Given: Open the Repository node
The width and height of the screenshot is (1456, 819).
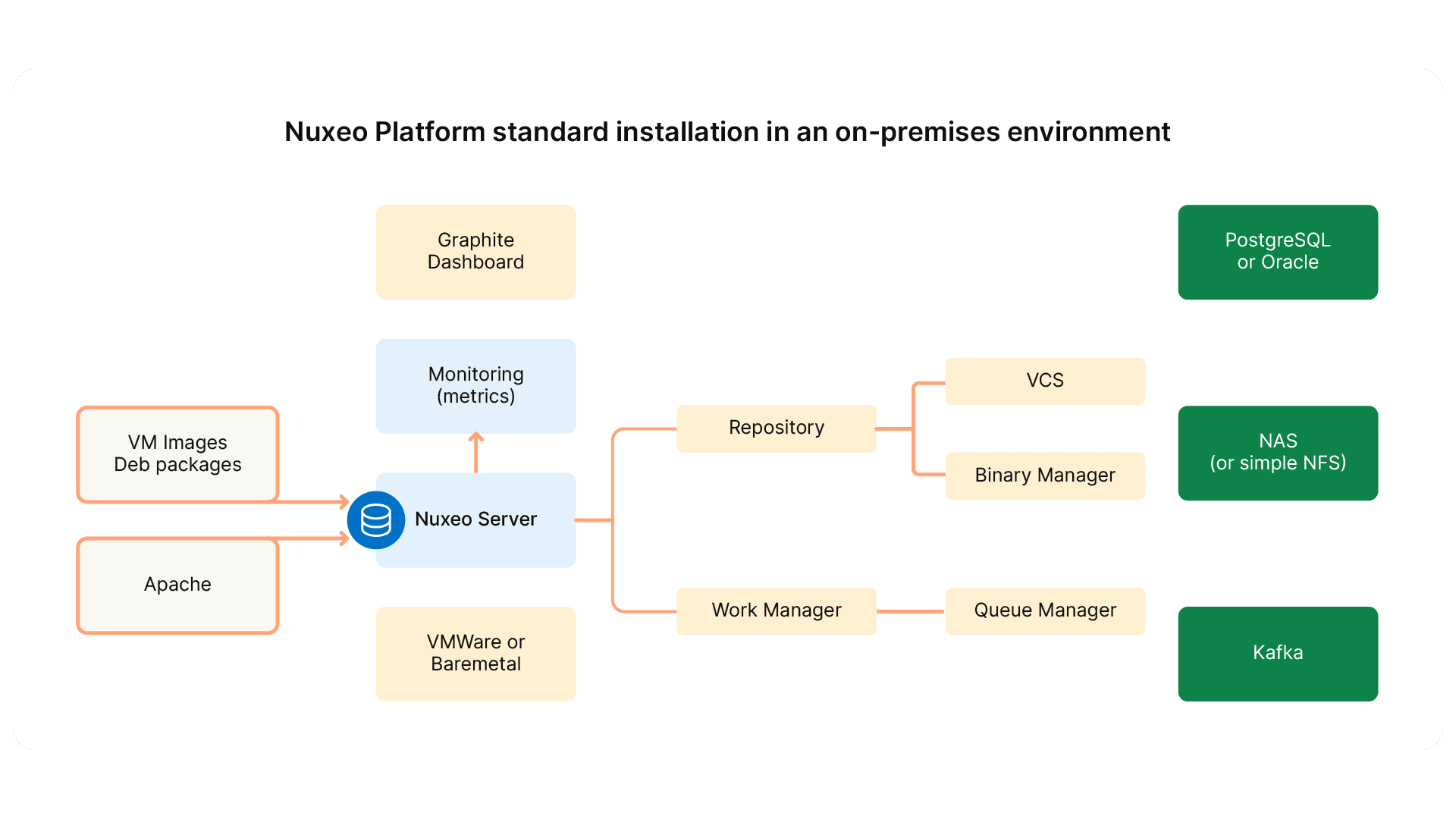Looking at the screenshot, I should (x=776, y=427).
